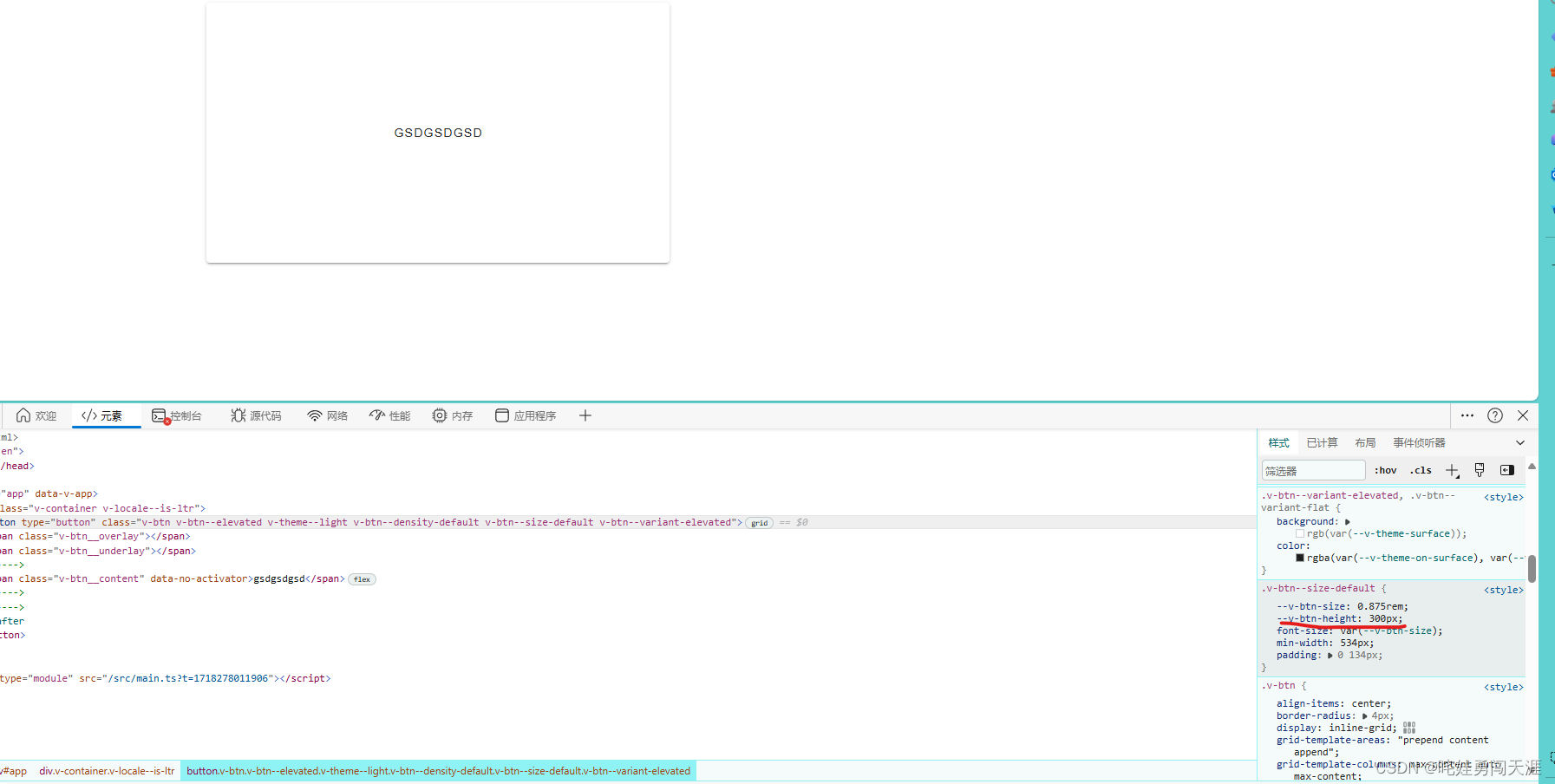Click the styles panel scrollbar thumb
This screenshot has width=1555, height=784.
pyautogui.click(x=1532, y=569)
